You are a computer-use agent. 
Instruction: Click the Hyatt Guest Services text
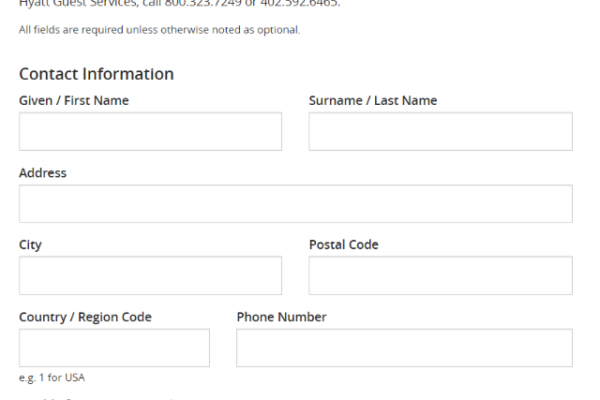pos(78,3)
